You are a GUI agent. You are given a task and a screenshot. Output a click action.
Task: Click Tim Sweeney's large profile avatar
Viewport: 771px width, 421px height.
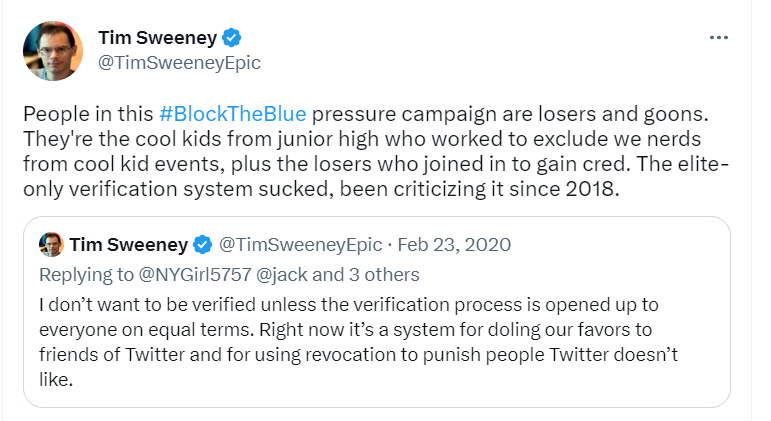52,51
